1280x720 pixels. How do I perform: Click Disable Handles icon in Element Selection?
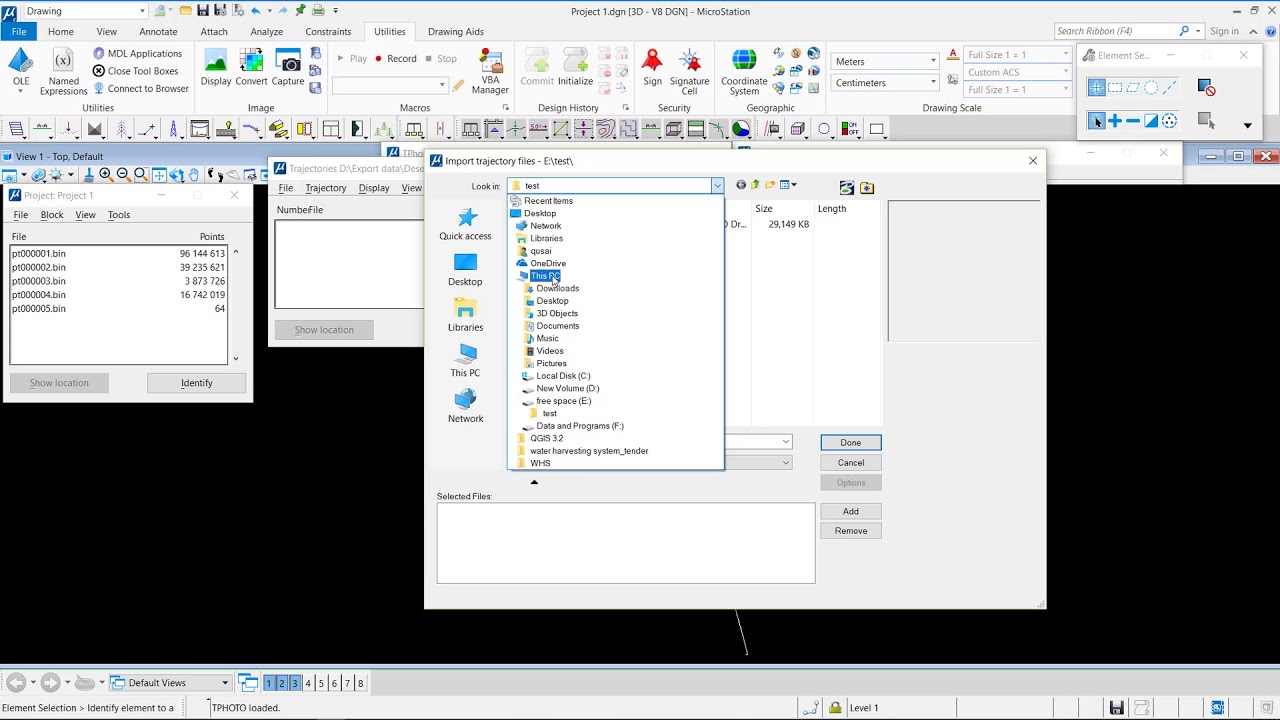(x=1206, y=88)
